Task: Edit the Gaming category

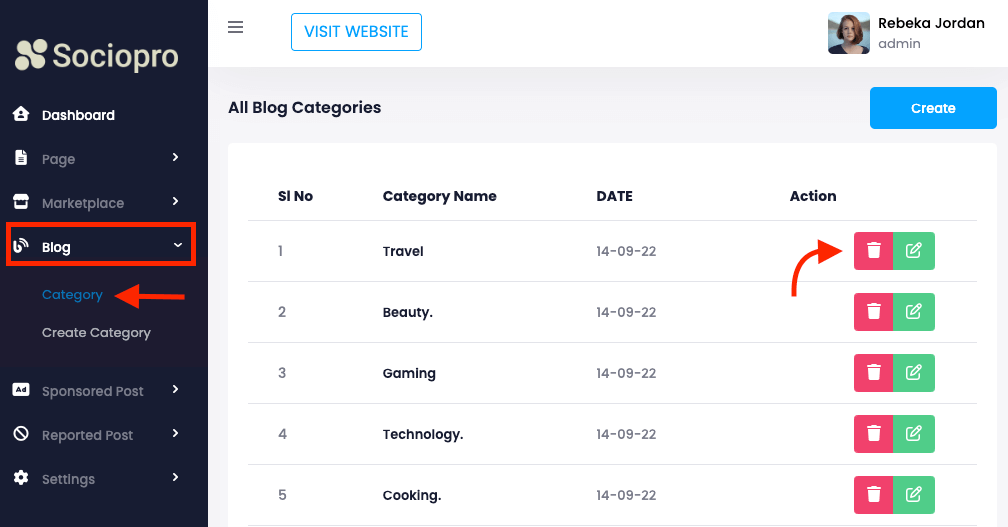Action: click(914, 373)
